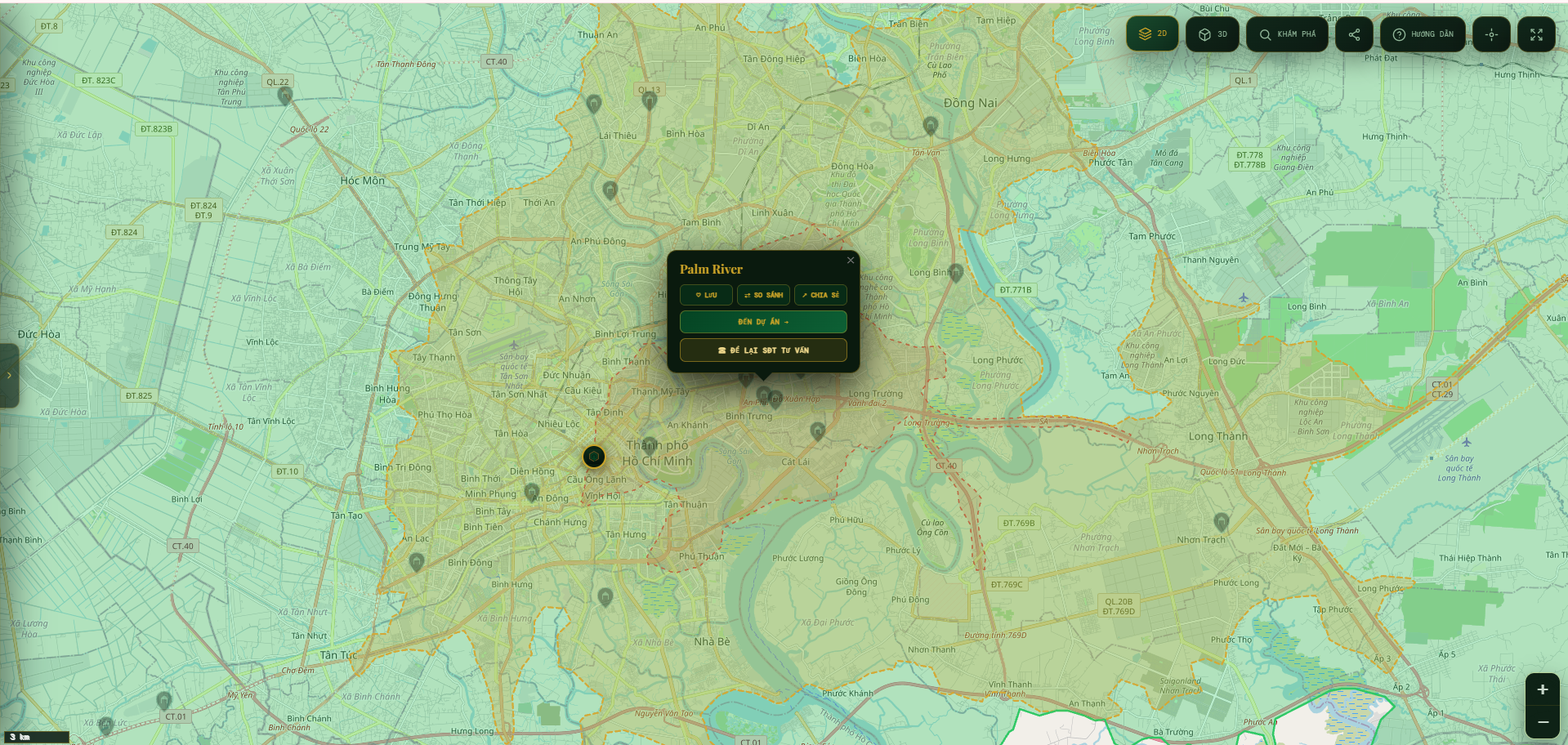
Task: Click the Long Thành map label
Action: 1217,436
